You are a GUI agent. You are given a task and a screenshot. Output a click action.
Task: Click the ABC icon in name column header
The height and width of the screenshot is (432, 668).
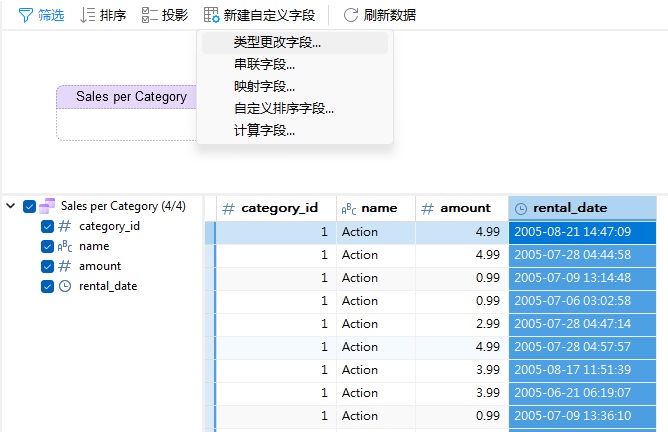pos(349,209)
